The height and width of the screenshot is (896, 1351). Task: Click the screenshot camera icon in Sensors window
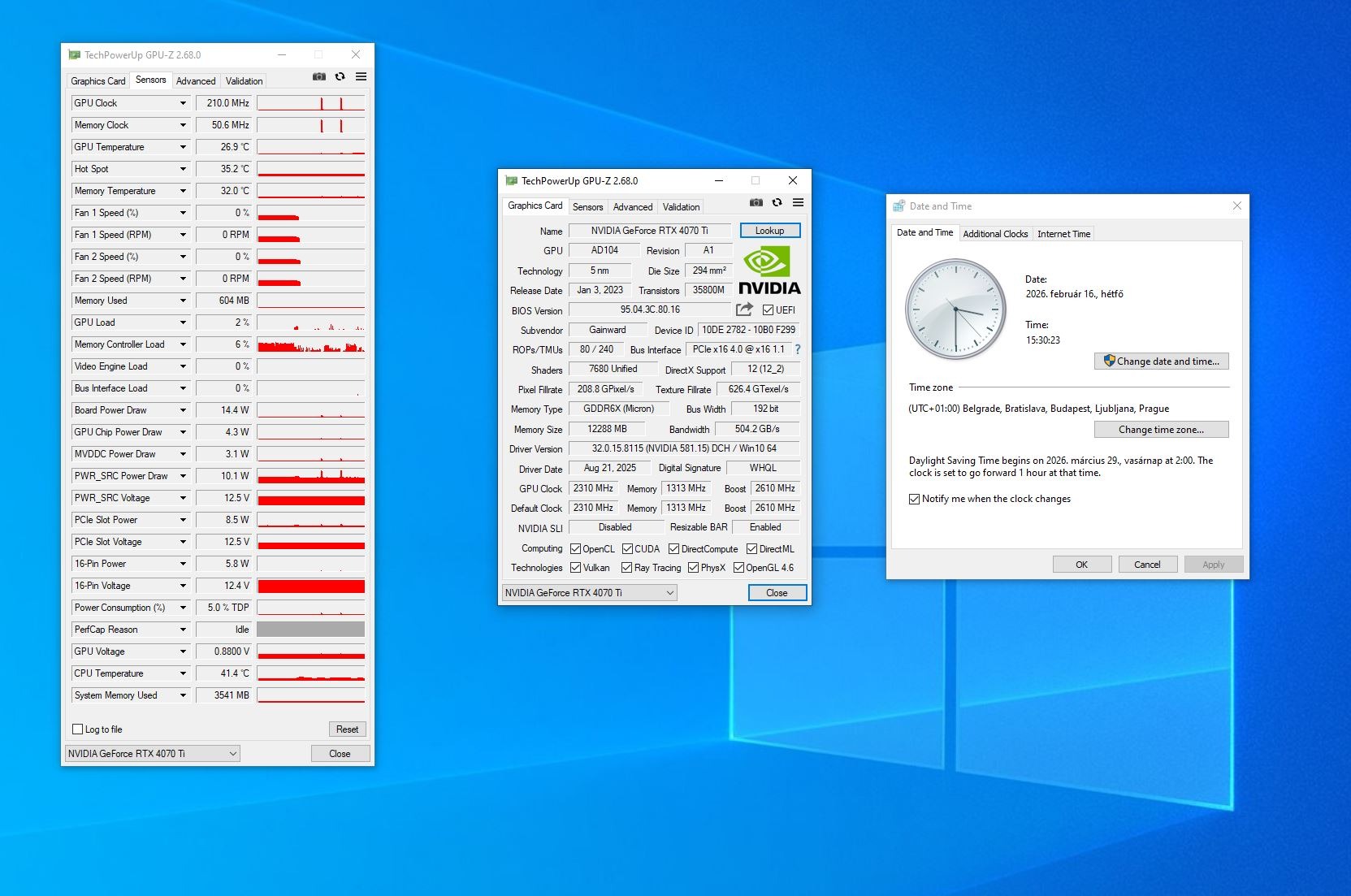point(319,76)
